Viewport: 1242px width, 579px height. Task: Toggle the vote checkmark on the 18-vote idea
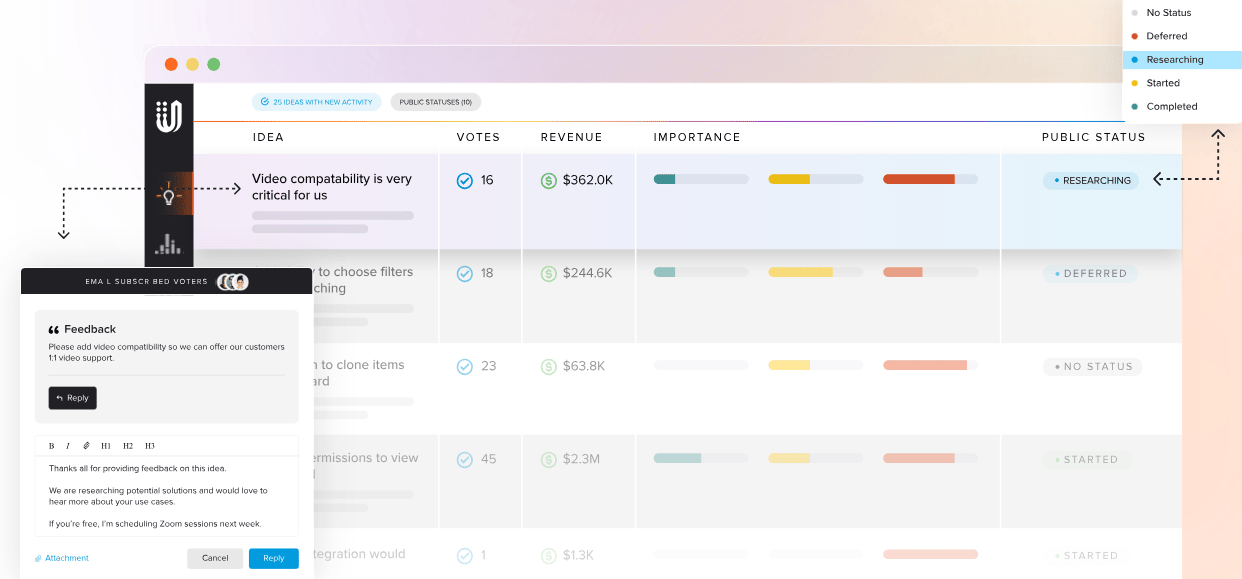pos(464,272)
